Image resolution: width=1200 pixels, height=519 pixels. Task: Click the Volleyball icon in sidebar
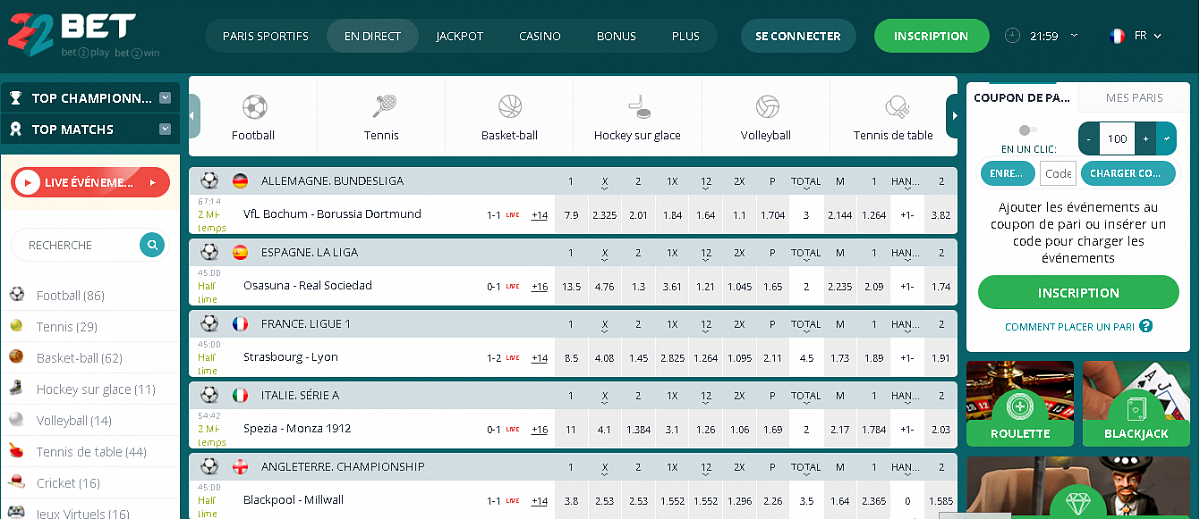click(17, 420)
